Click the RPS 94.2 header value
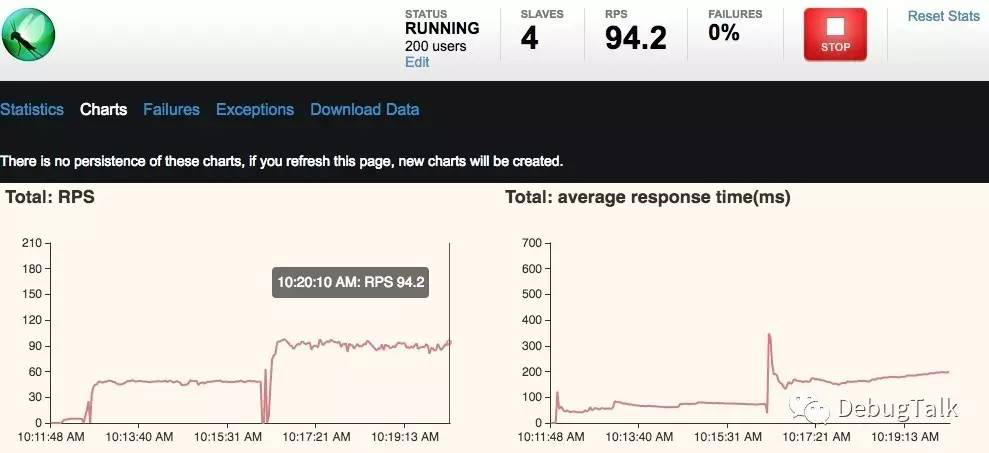The height and width of the screenshot is (453, 989). click(635, 38)
